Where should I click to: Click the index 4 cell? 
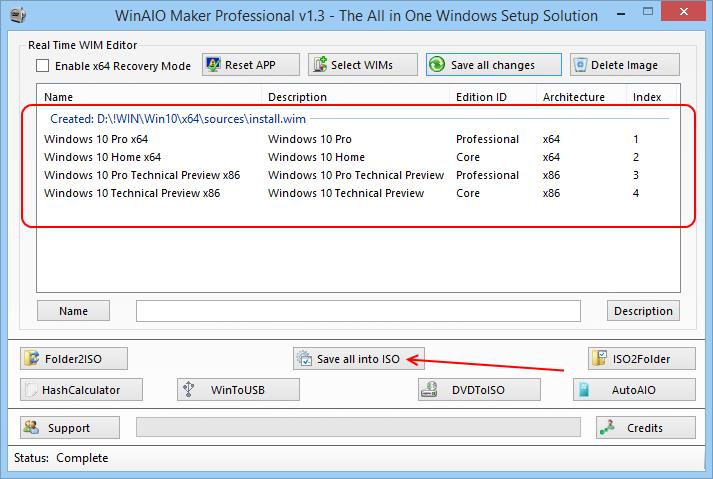pyautogui.click(x=636, y=193)
